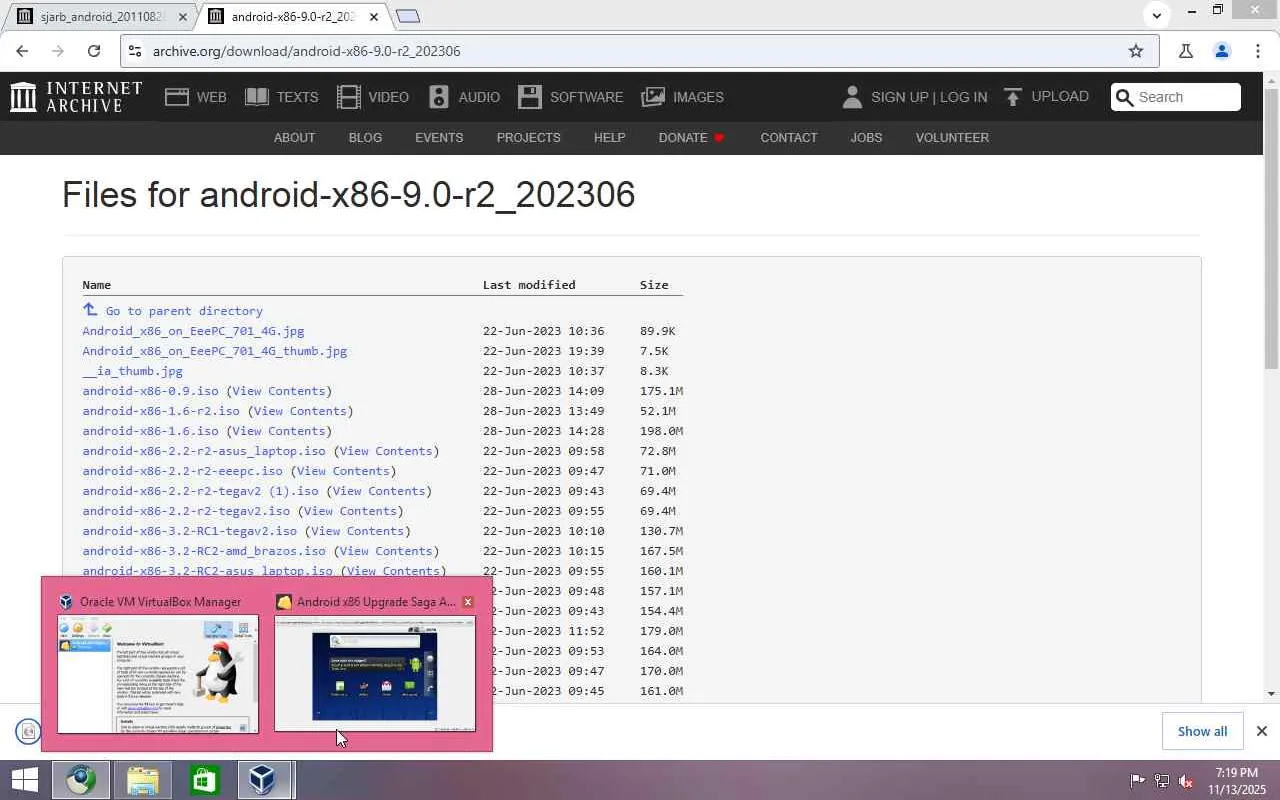1280x800 pixels.
Task: Go to the EVENTS page
Action: click(x=439, y=137)
